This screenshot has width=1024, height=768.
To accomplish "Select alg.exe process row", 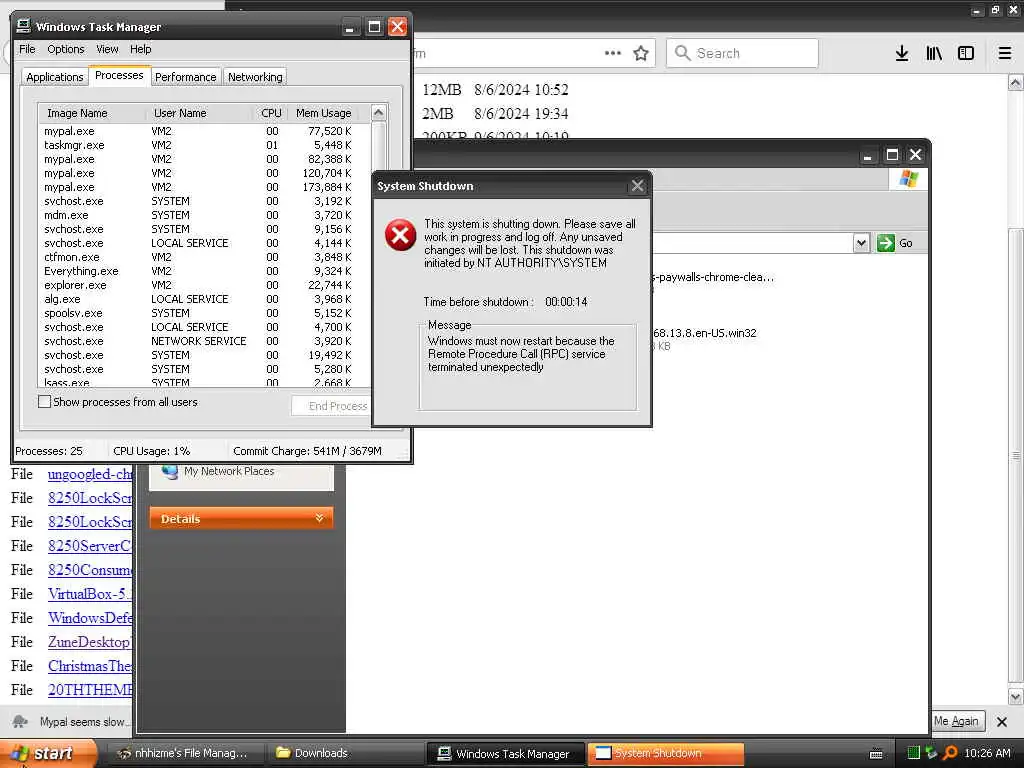I will pos(204,299).
